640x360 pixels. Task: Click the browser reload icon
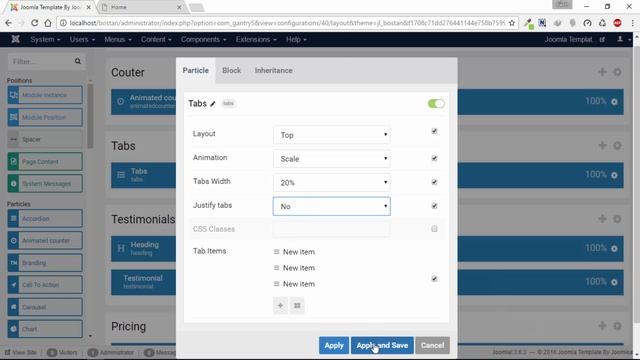click(x=34, y=23)
